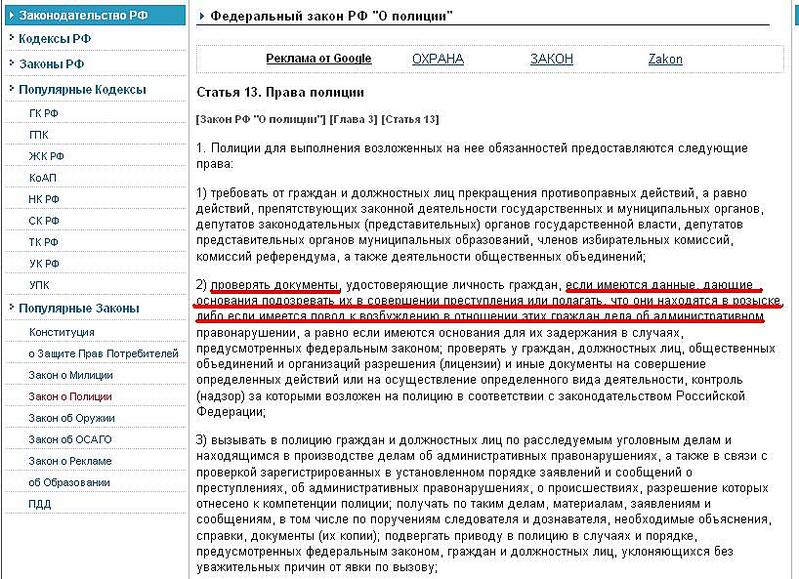
Task: Open the Популярные Законы section heading
Action: [78, 308]
